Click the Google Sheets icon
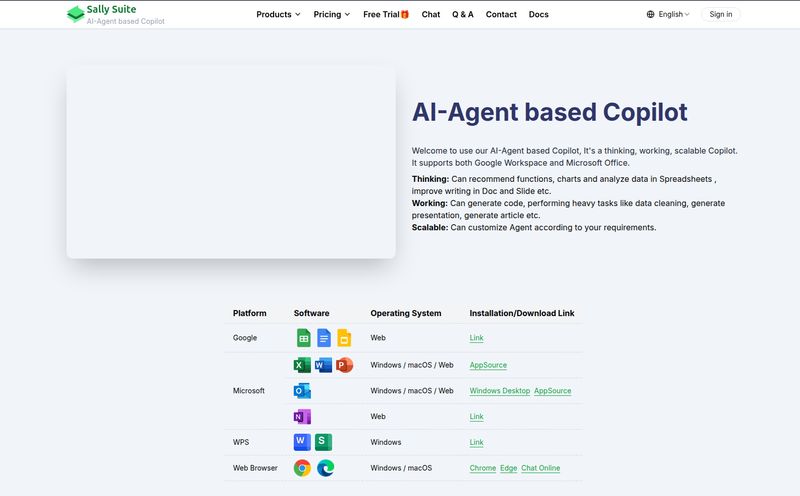The image size is (800, 496). coord(304,338)
